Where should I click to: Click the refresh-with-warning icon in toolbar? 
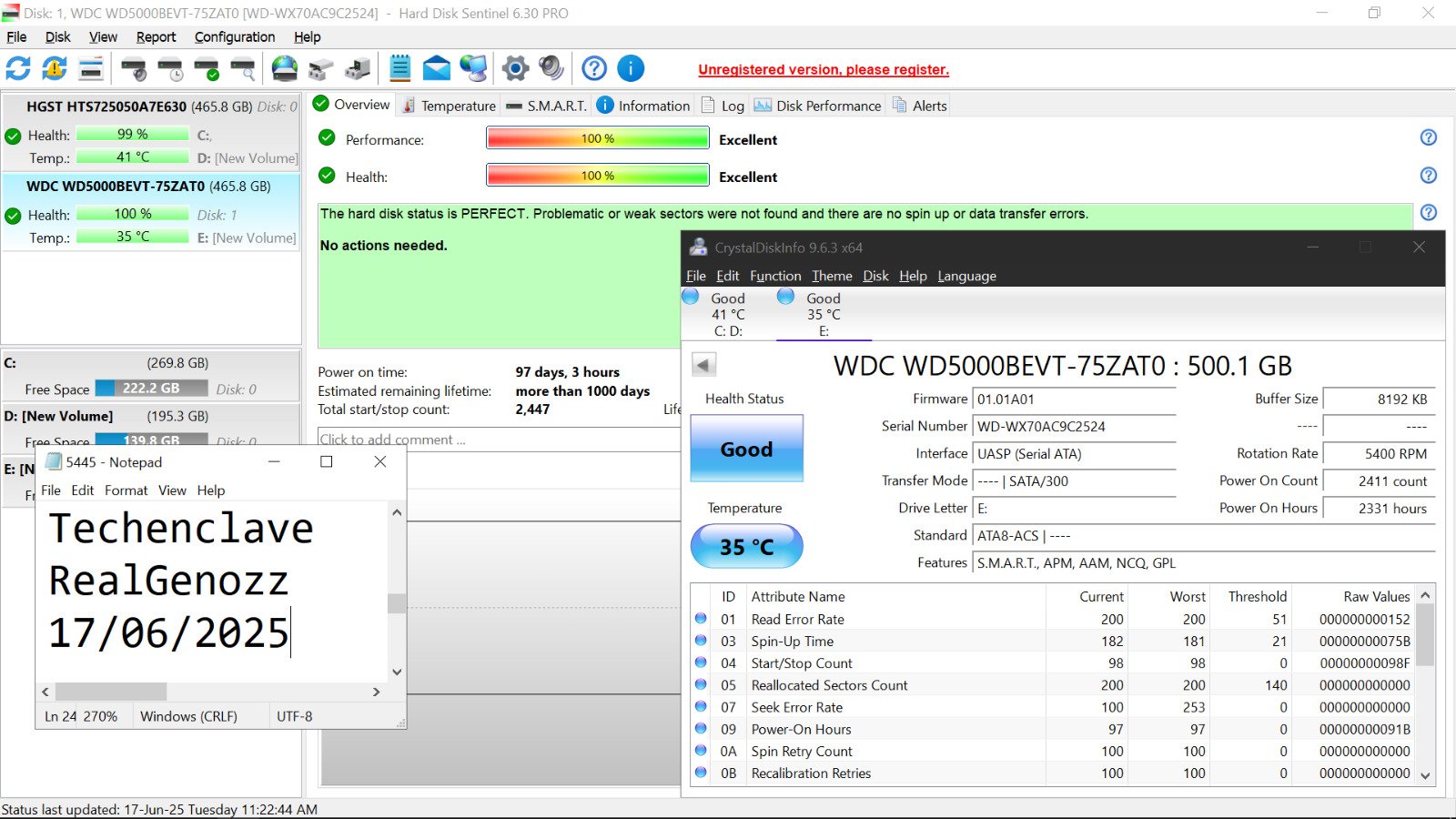point(55,68)
